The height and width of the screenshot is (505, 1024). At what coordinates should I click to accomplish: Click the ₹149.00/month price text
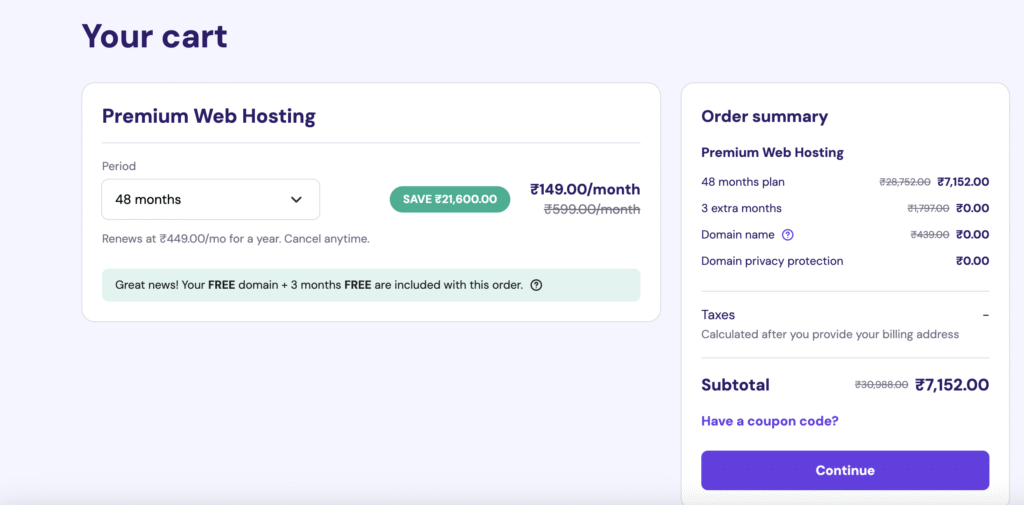click(585, 189)
